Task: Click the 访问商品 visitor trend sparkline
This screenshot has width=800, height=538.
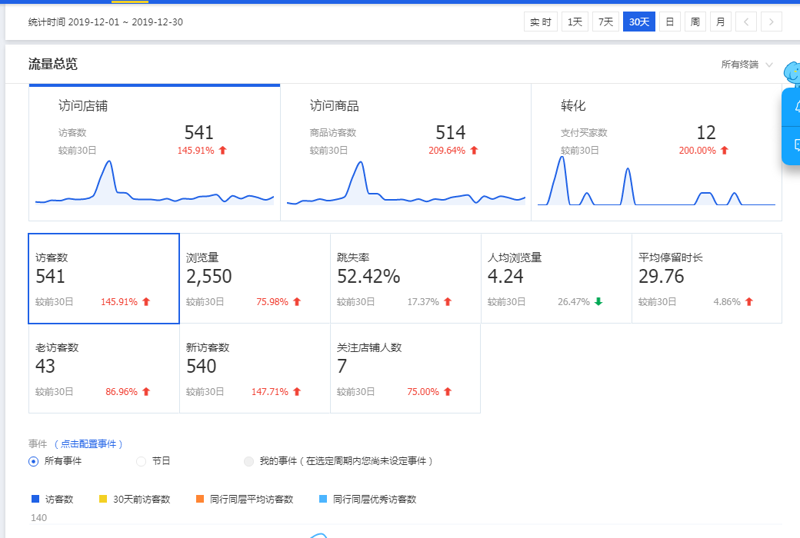Action: pyautogui.click(x=406, y=183)
